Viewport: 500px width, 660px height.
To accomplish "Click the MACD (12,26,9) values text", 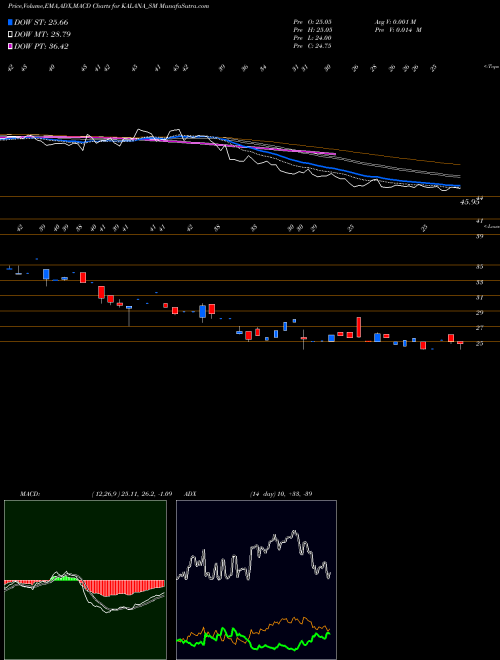I will pos(132,494).
